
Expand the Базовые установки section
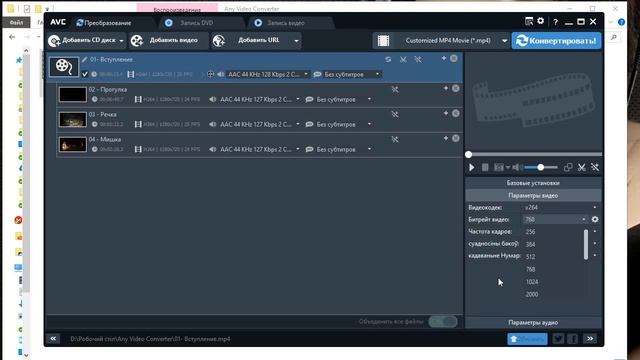click(533, 183)
